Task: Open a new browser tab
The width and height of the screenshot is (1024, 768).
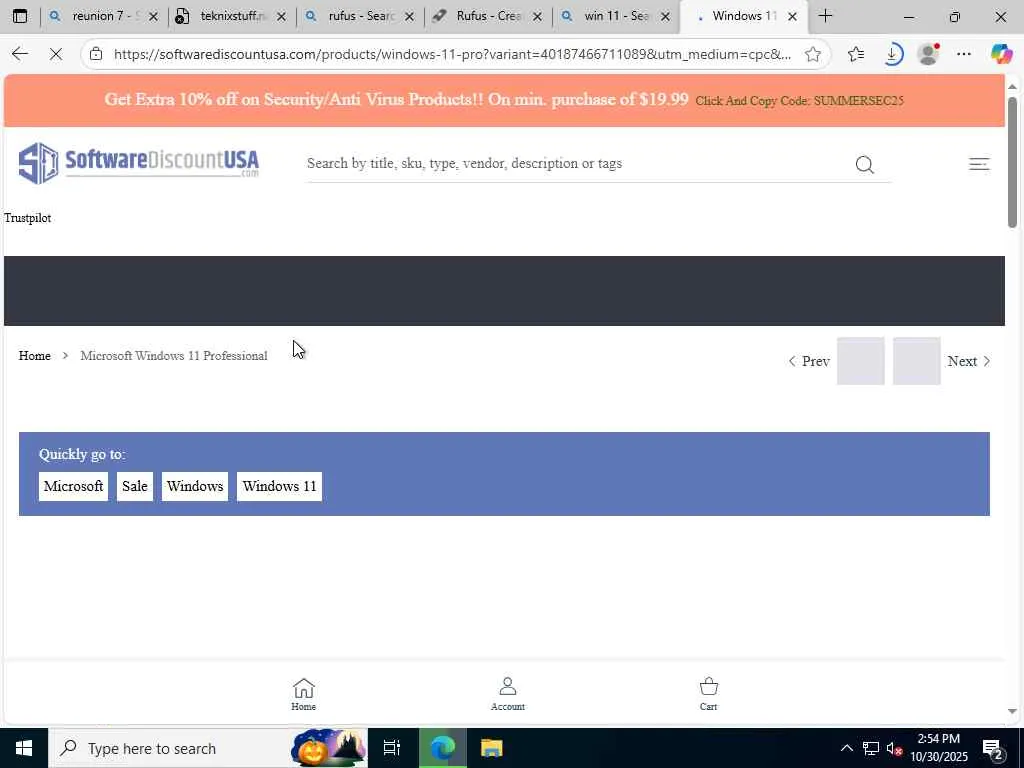Action: pyautogui.click(x=825, y=16)
